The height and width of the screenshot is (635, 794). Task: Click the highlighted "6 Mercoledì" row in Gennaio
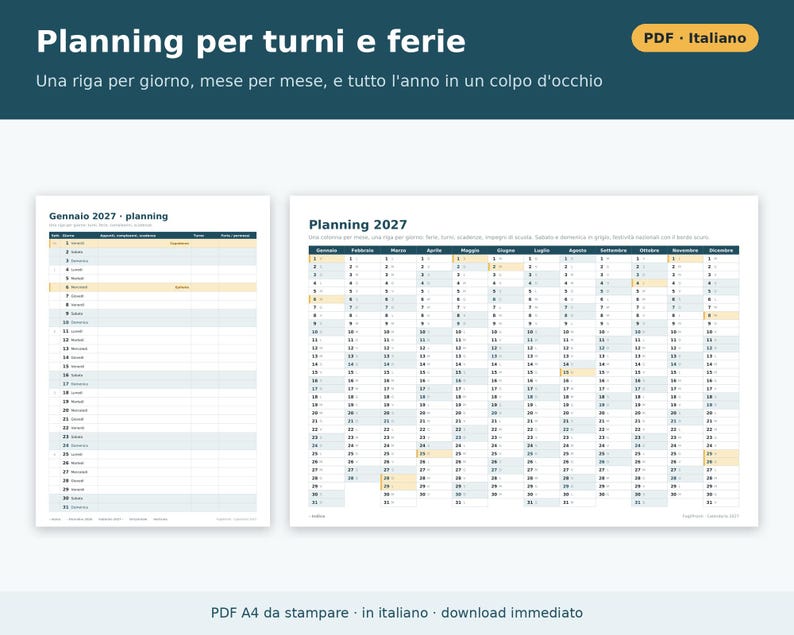tap(152, 287)
